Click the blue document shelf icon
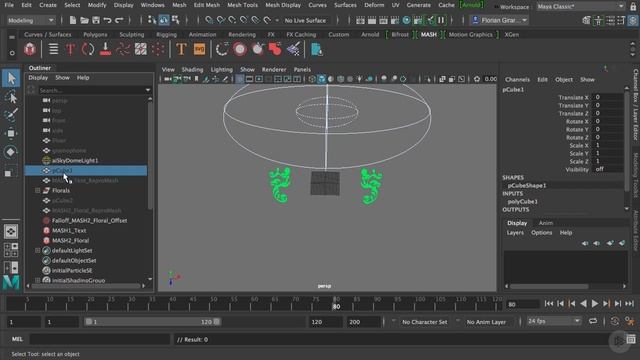Screen dimensions: 640x360 click(x=317, y=49)
